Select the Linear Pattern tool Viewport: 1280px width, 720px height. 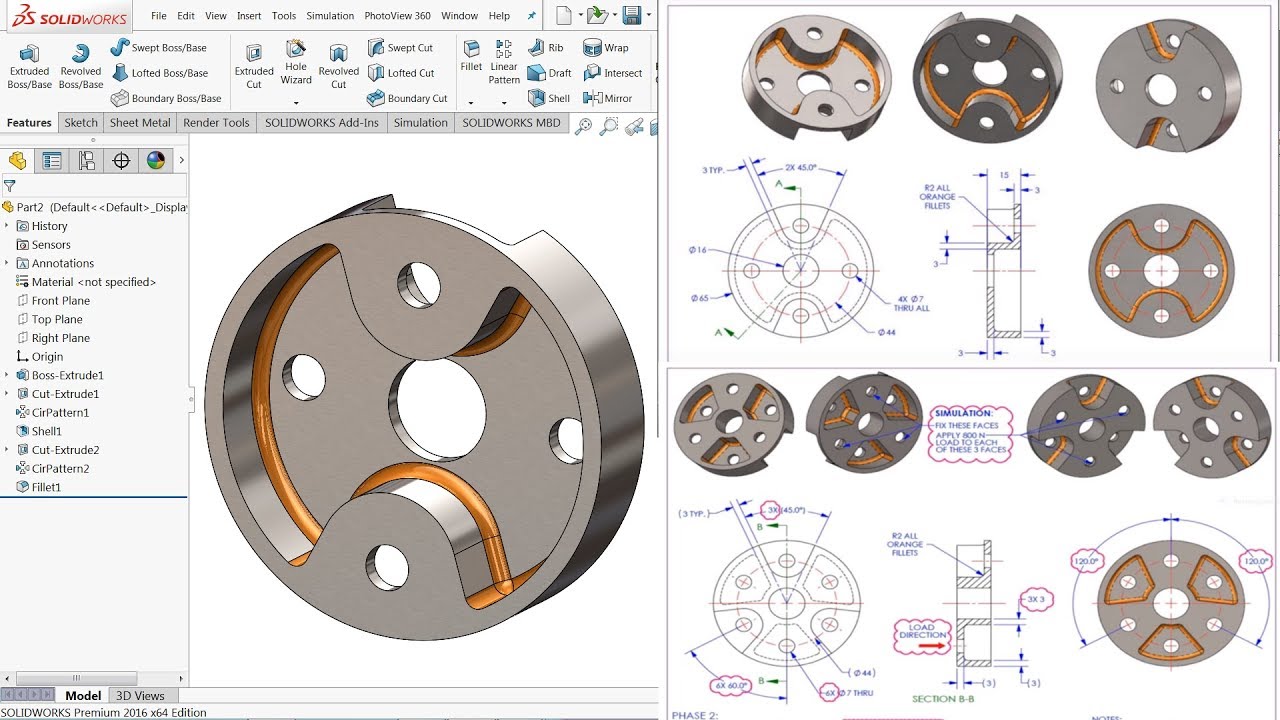click(504, 63)
